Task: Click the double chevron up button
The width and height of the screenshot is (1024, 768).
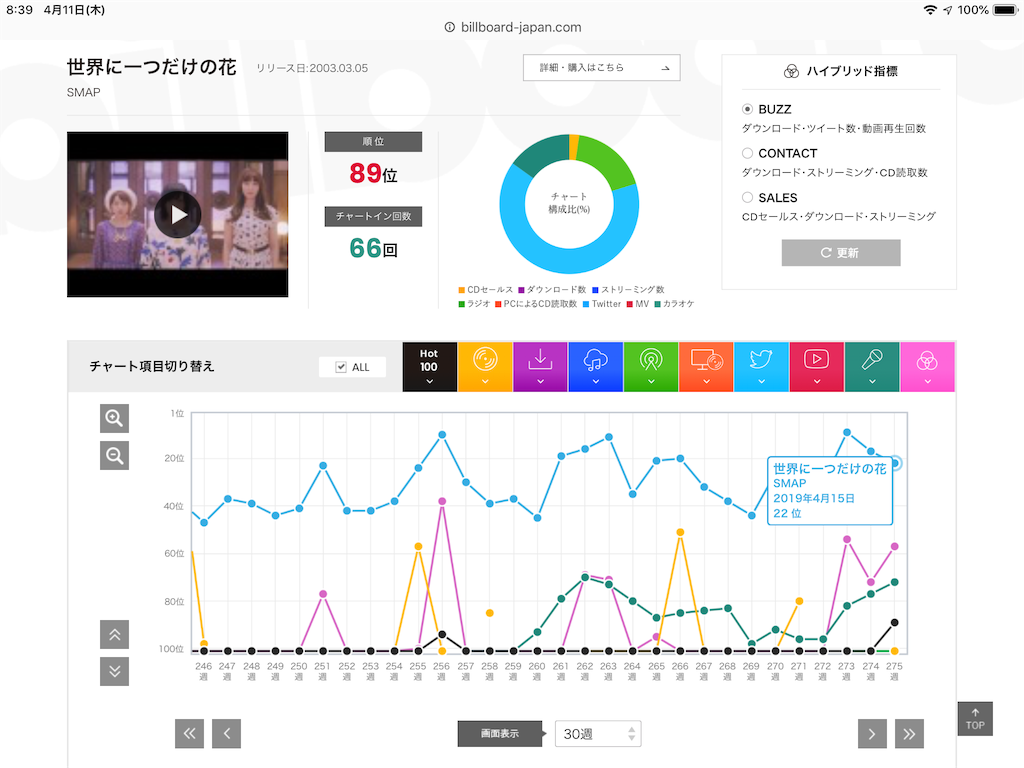Action: [114, 634]
